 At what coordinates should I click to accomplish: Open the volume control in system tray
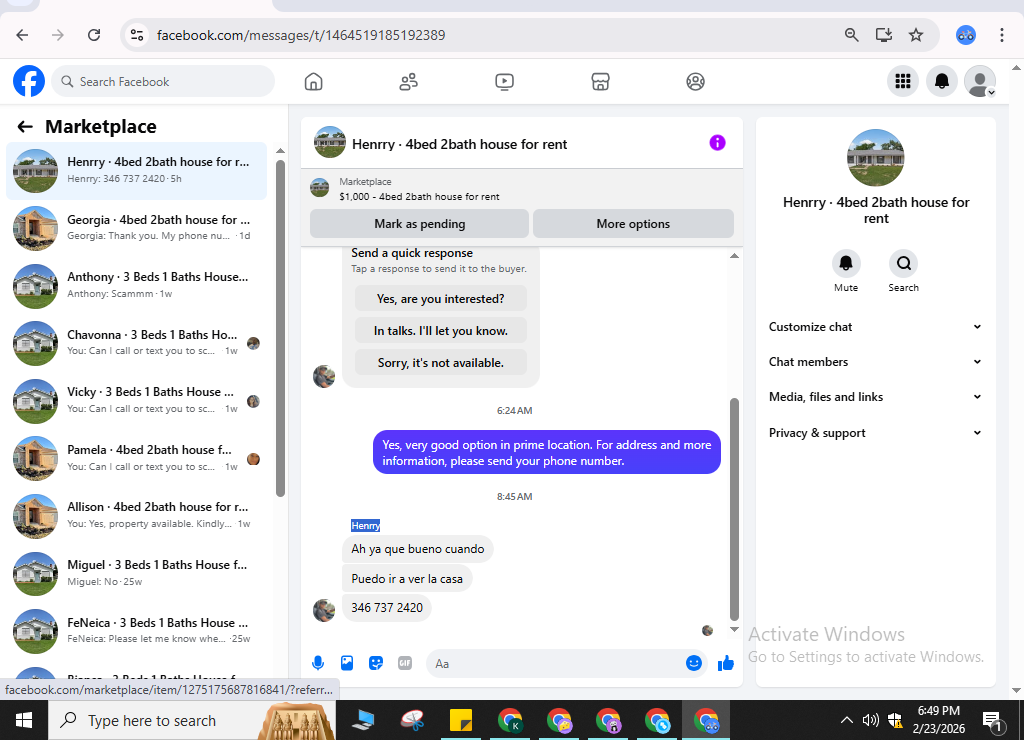(870, 720)
